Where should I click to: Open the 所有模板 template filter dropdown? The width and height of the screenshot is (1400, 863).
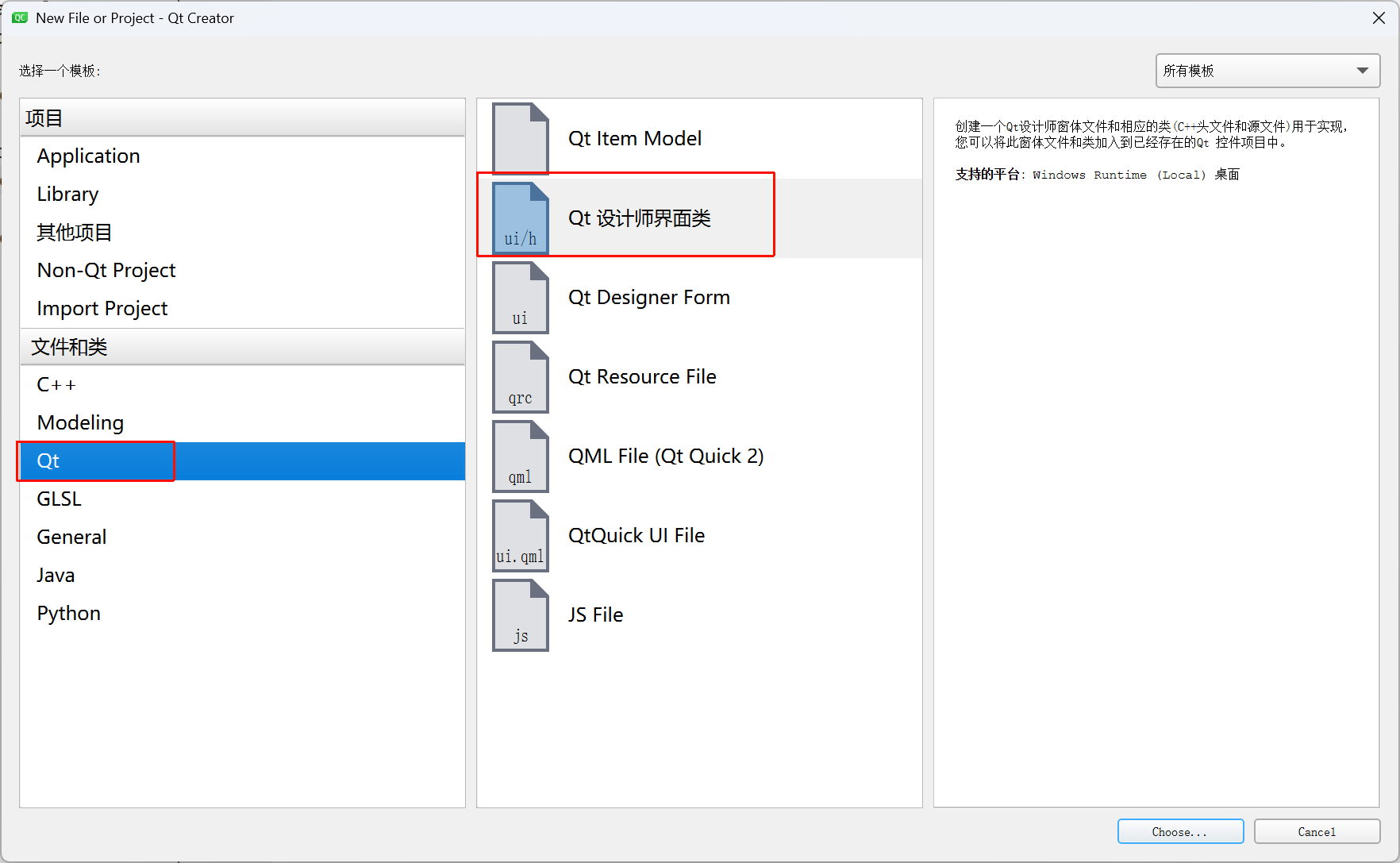click(x=1267, y=71)
